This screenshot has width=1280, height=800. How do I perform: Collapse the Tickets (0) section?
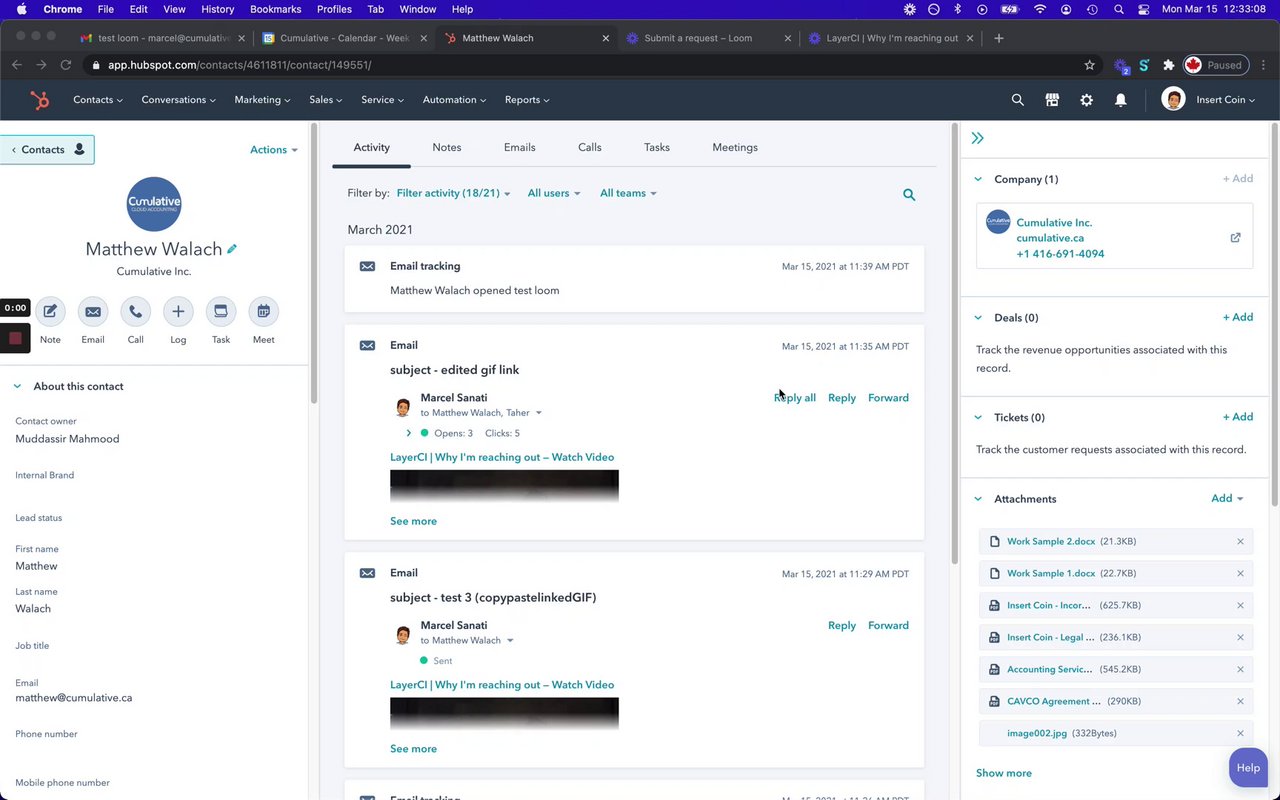tap(978, 418)
